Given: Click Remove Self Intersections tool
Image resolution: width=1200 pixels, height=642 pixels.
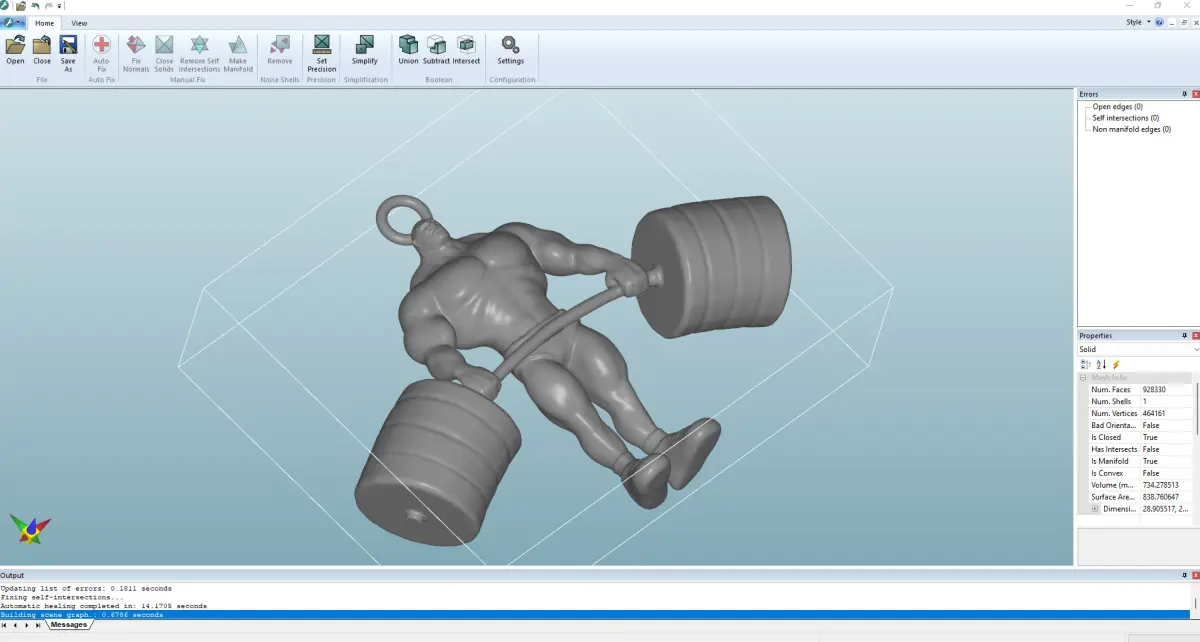Looking at the screenshot, I should [x=199, y=53].
